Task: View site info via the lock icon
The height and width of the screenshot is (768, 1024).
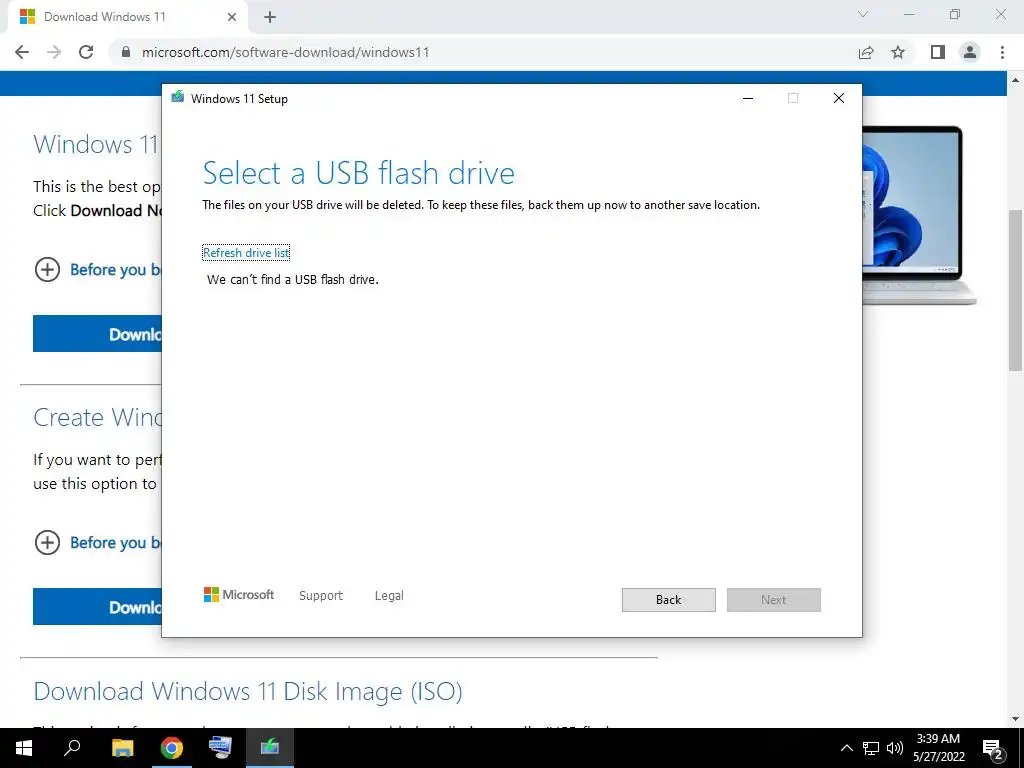Action: (127, 52)
